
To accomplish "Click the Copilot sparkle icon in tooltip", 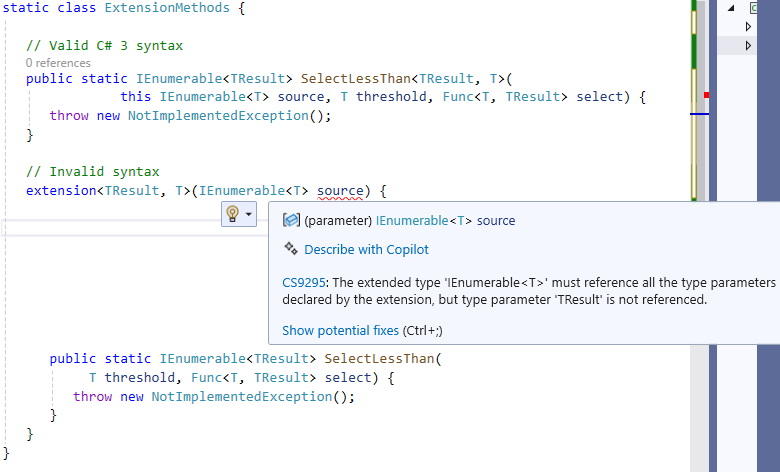I will [x=291, y=248].
